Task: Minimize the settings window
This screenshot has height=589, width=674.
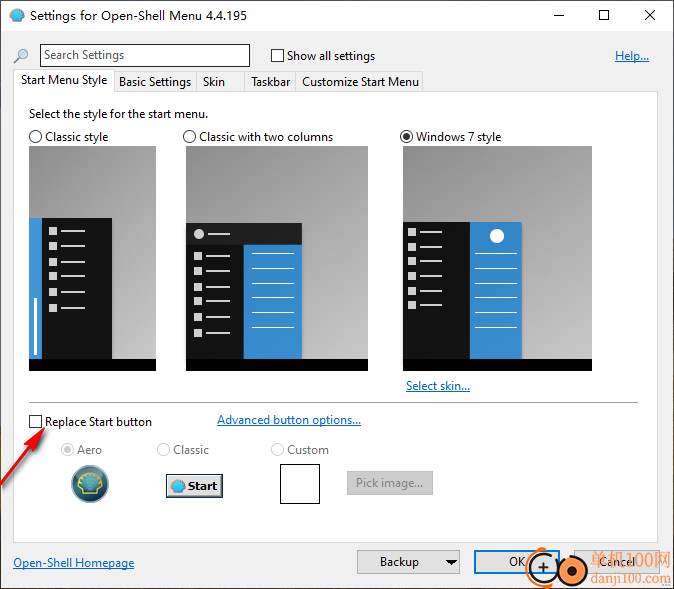Action: pyautogui.click(x=559, y=15)
